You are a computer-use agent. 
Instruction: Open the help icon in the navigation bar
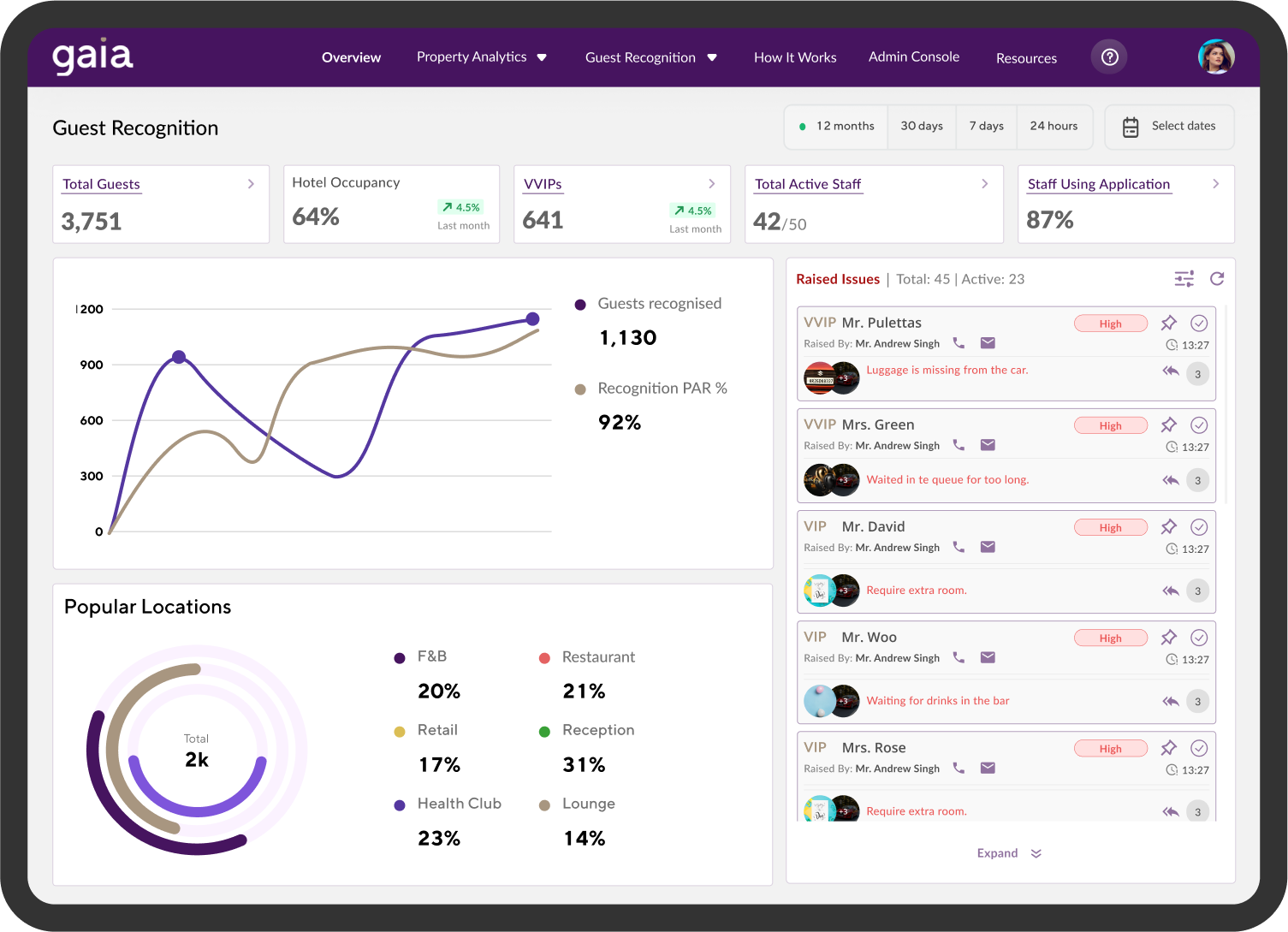[x=1109, y=57]
